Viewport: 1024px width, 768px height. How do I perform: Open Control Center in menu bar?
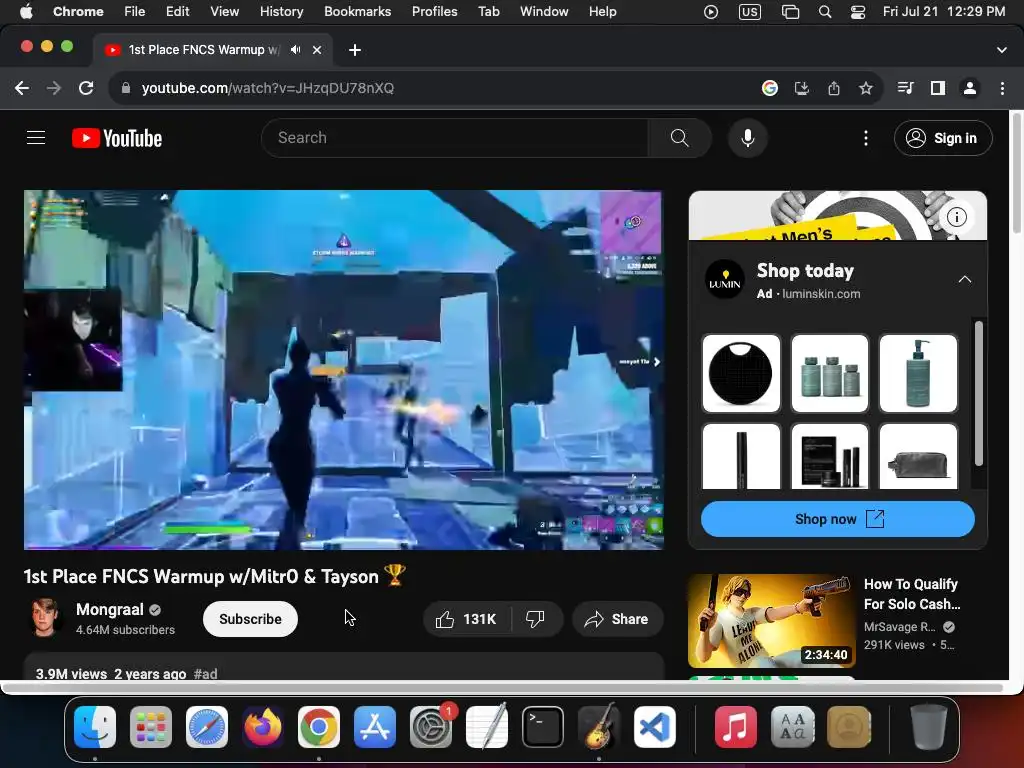(x=857, y=11)
